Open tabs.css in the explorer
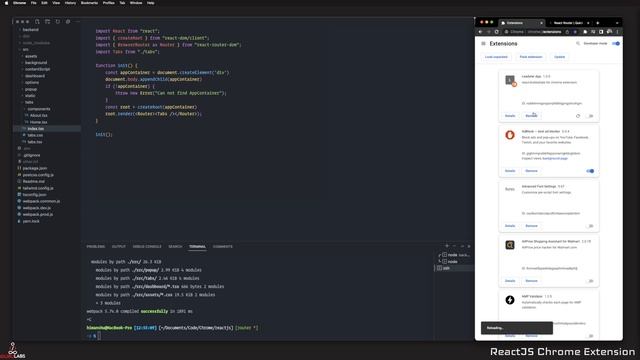Image resolution: width=640 pixels, height=360 pixels. [x=35, y=135]
